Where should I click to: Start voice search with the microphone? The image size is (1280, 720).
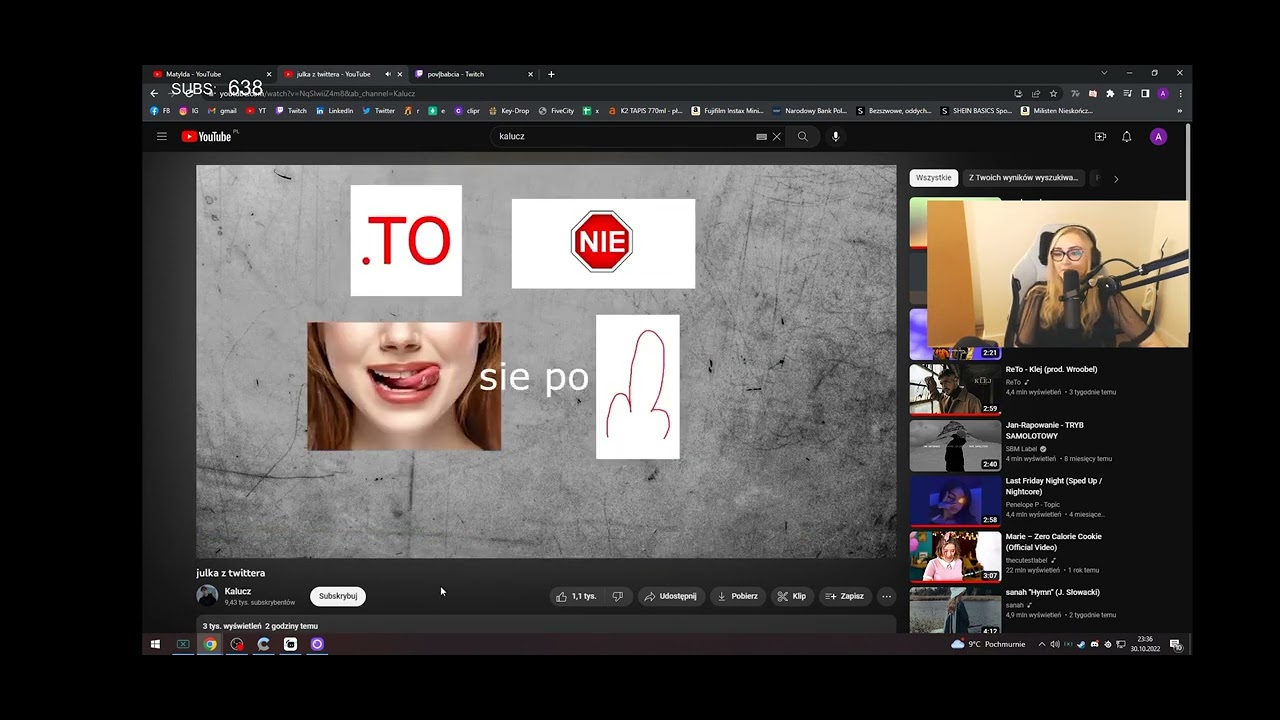point(836,137)
